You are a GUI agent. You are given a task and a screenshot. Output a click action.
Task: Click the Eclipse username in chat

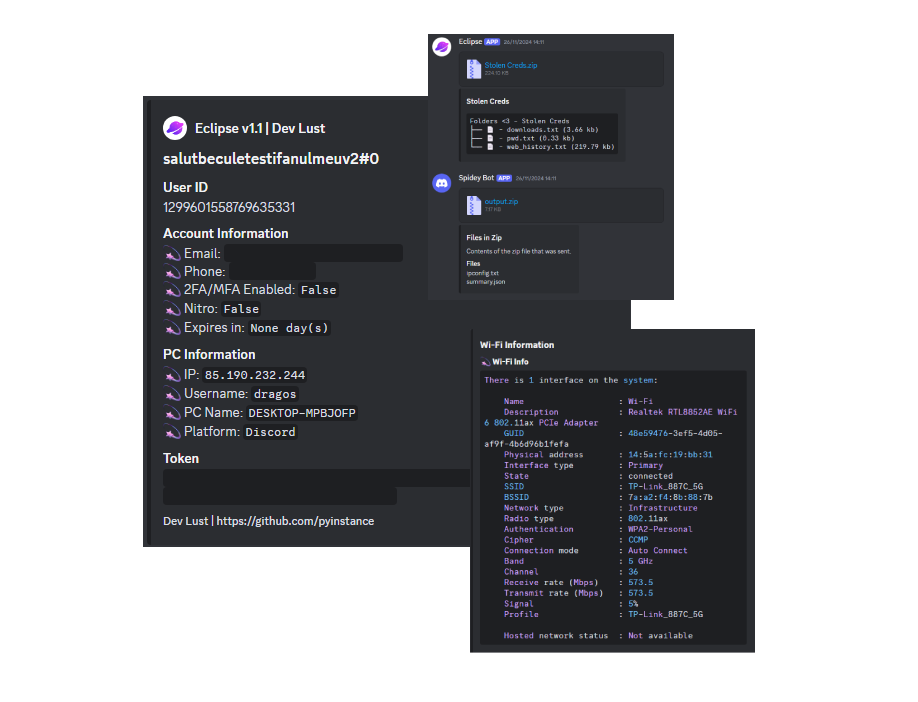click(470, 42)
